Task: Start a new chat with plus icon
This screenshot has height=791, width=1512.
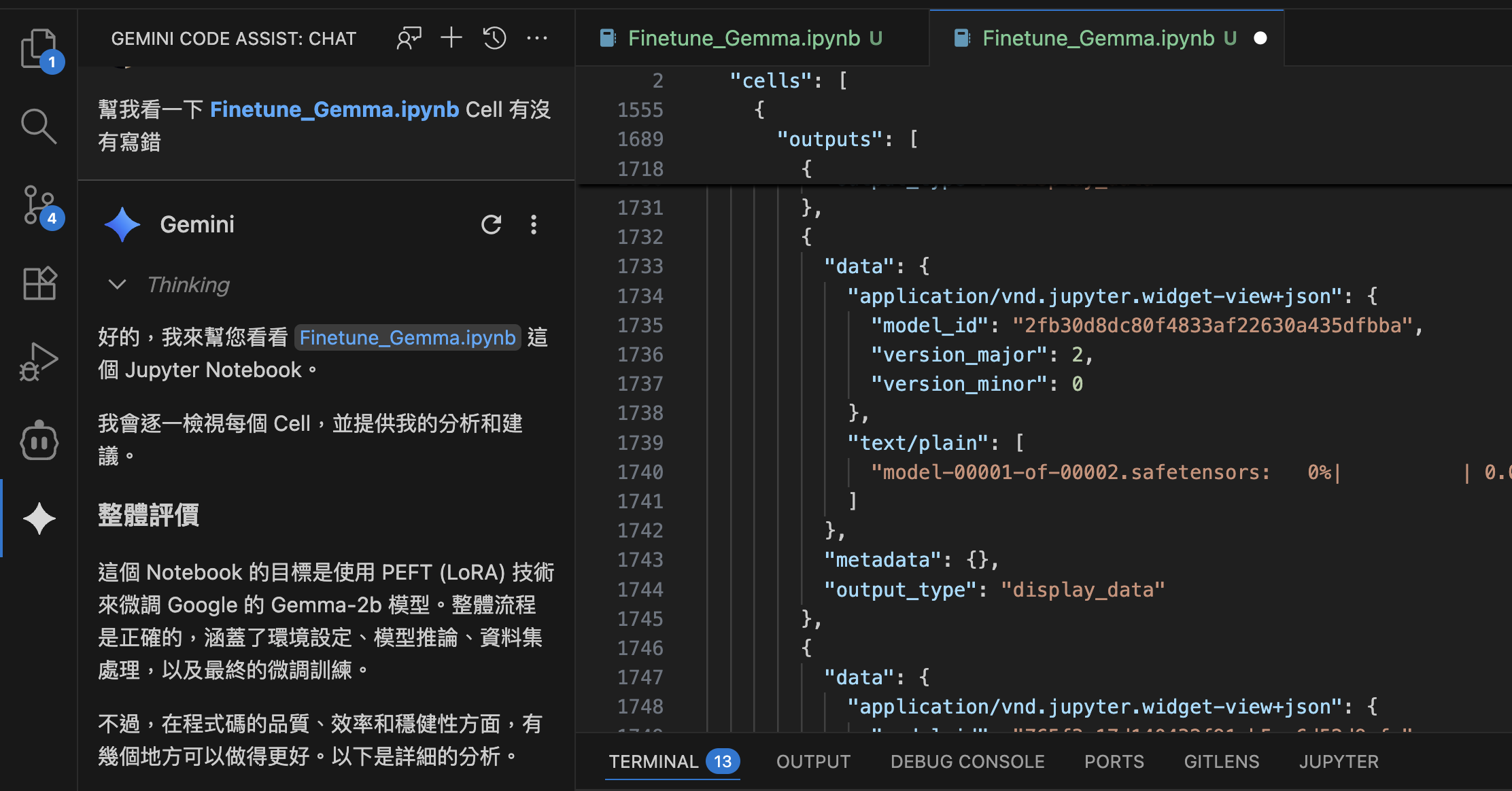Action: (451, 38)
